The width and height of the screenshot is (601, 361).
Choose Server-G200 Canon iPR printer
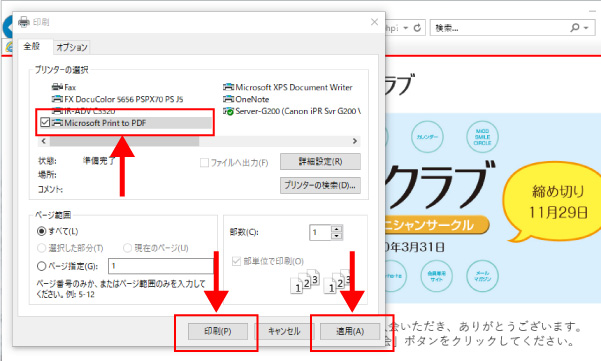292,111
